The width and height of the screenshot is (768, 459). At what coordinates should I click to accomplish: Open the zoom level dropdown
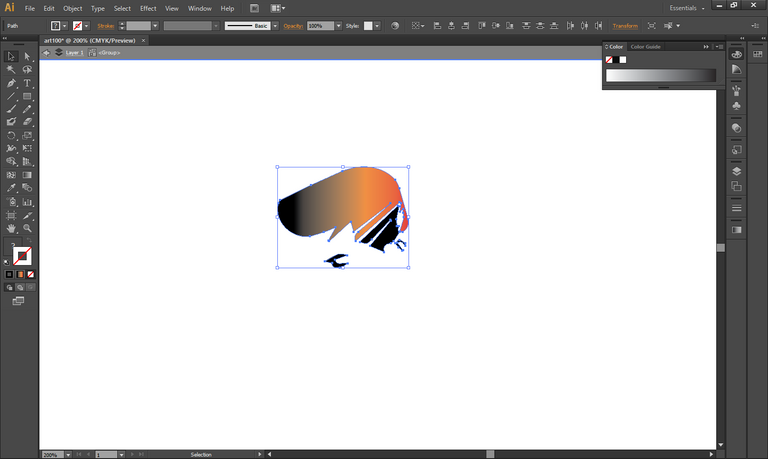[x=68, y=455]
